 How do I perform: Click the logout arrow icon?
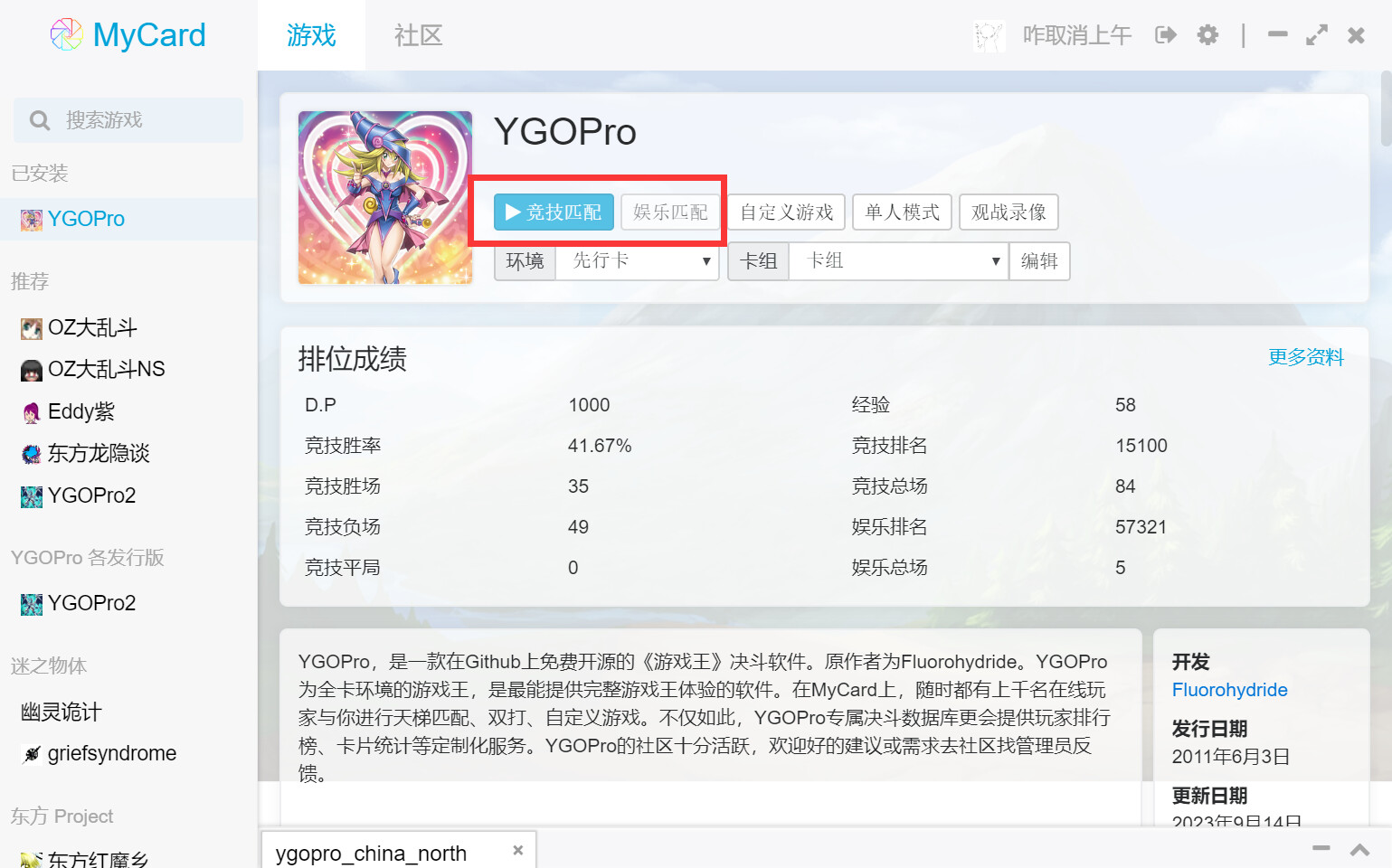point(1166,35)
